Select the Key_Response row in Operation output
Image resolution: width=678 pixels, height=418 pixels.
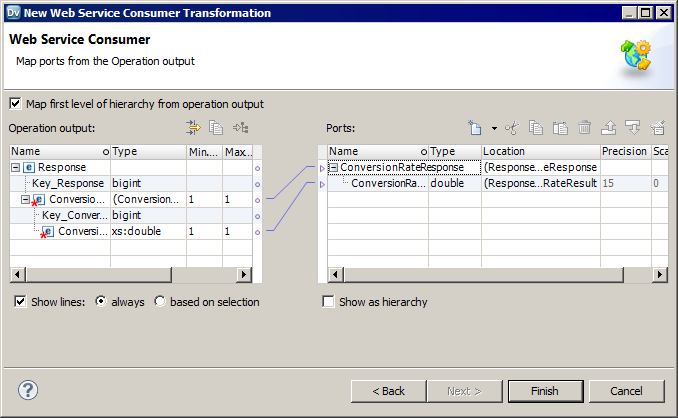60,184
